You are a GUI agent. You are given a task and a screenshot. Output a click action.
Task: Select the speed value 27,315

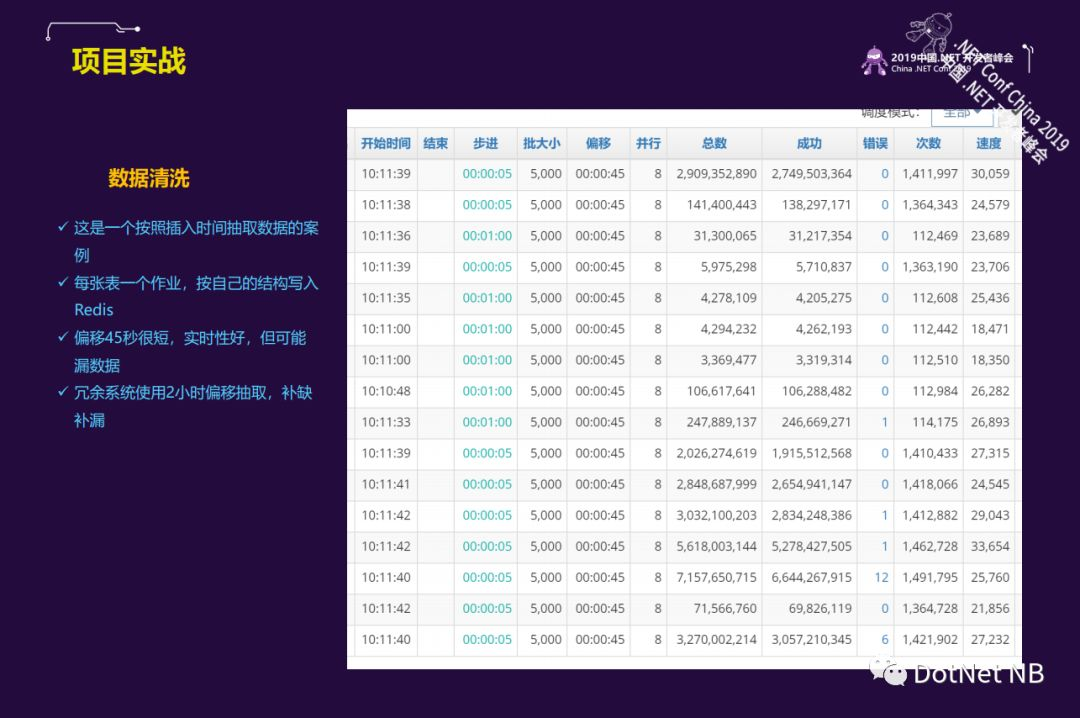[990, 453]
